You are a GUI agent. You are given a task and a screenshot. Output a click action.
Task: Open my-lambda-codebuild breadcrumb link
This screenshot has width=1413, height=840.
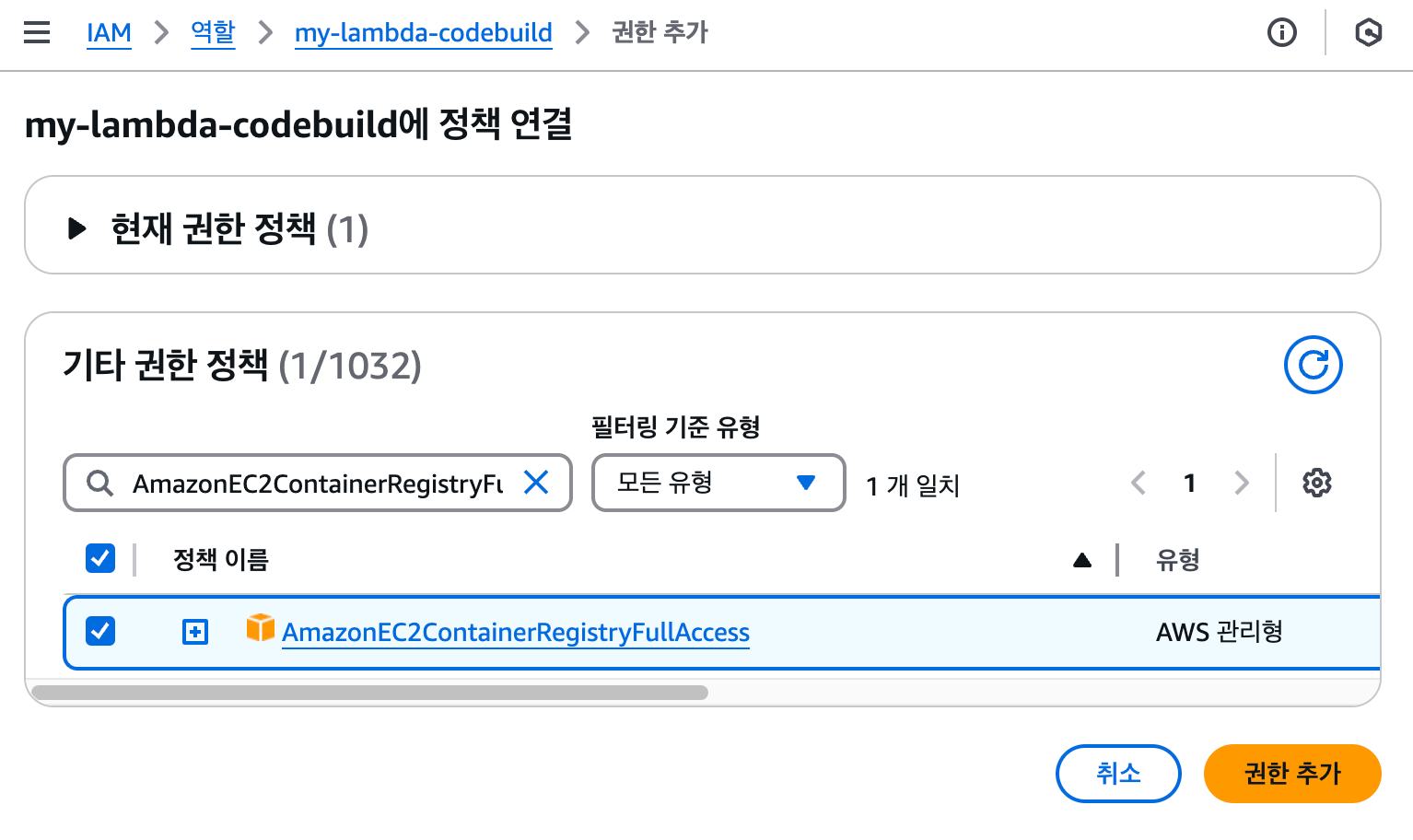(424, 32)
